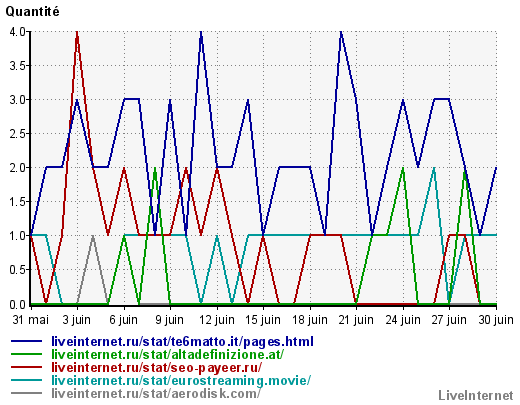This screenshot has height=405, width=520.
Task: Select the 21 juin date label
Action: click(356, 320)
